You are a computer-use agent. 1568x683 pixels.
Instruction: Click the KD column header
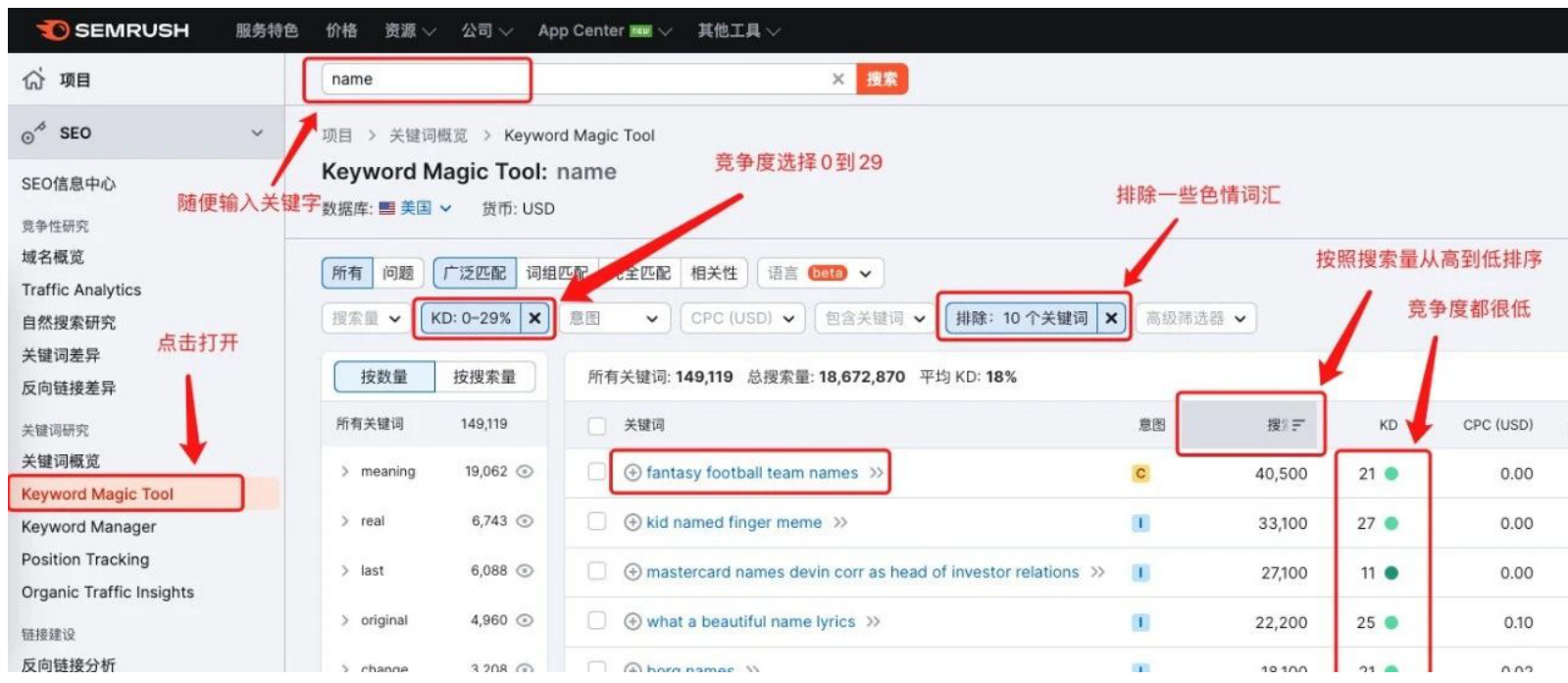(1388, 425)
